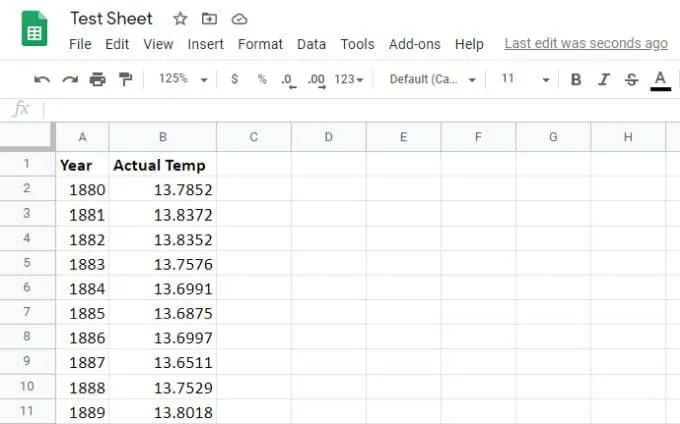Open the Google Sheets home icon
The height and width of the screenshot is (424, 680).
34,29
